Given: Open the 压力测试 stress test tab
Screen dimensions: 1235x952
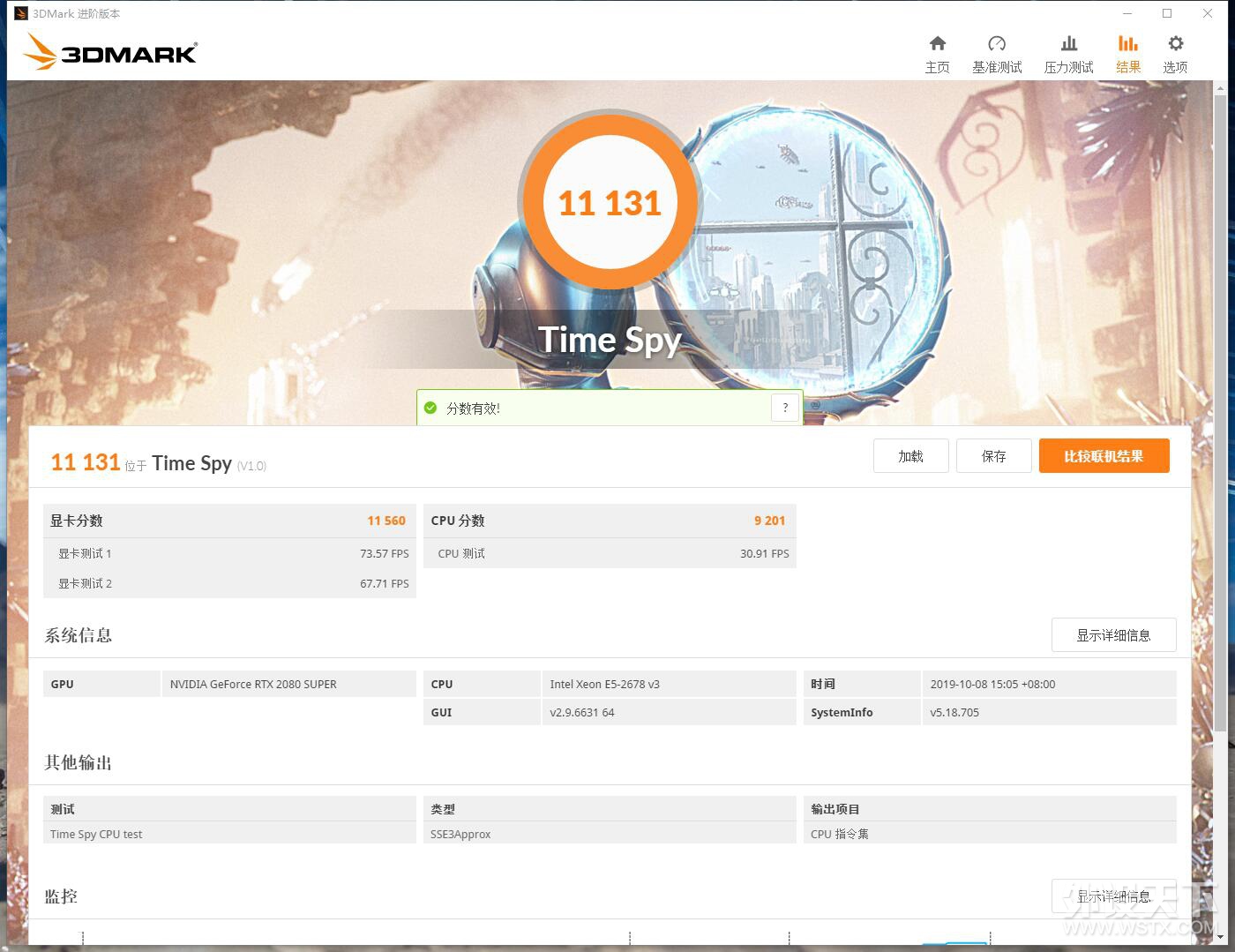Looking at the screenshot, I should click(x=1068, y=55).
